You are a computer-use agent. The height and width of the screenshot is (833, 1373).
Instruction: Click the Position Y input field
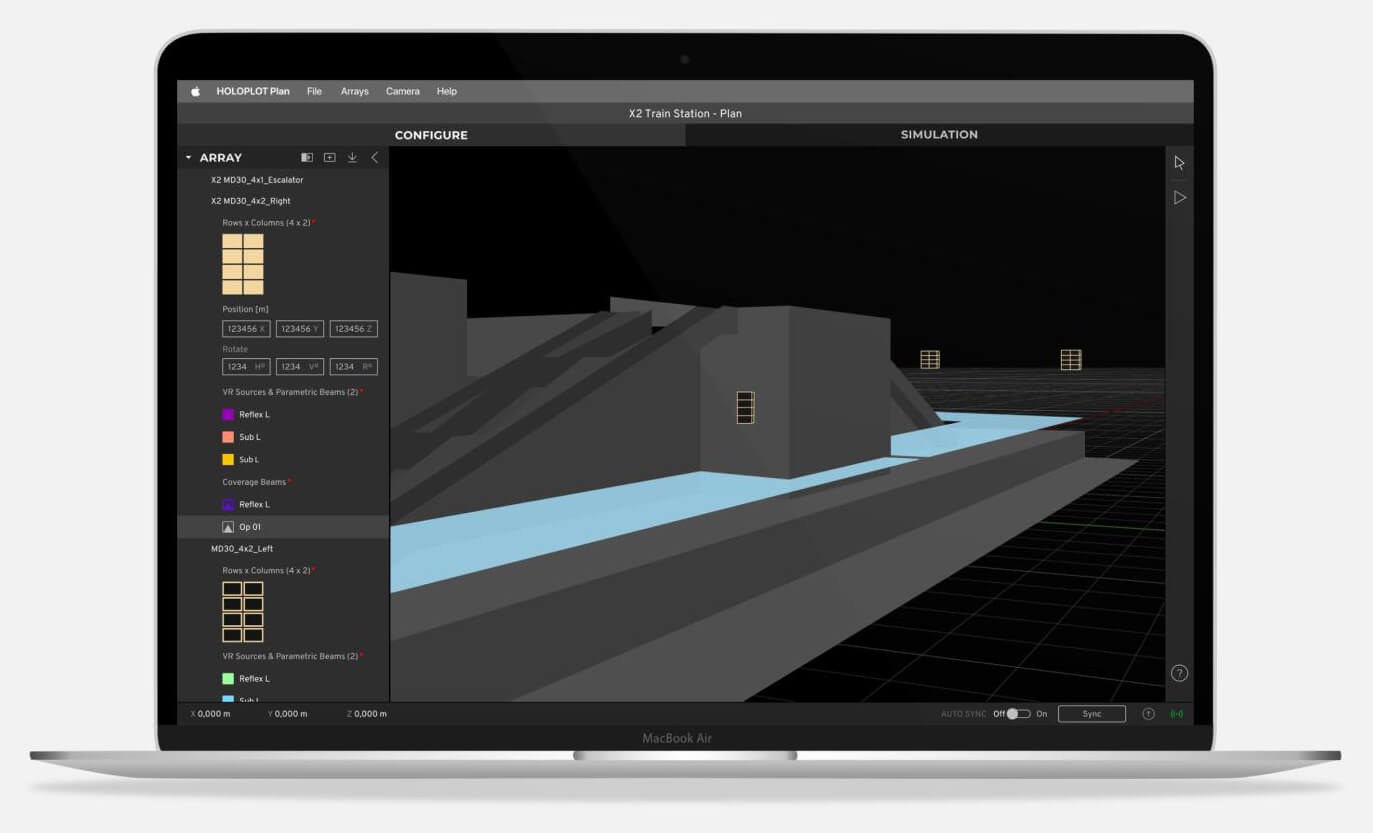point(300,329)
